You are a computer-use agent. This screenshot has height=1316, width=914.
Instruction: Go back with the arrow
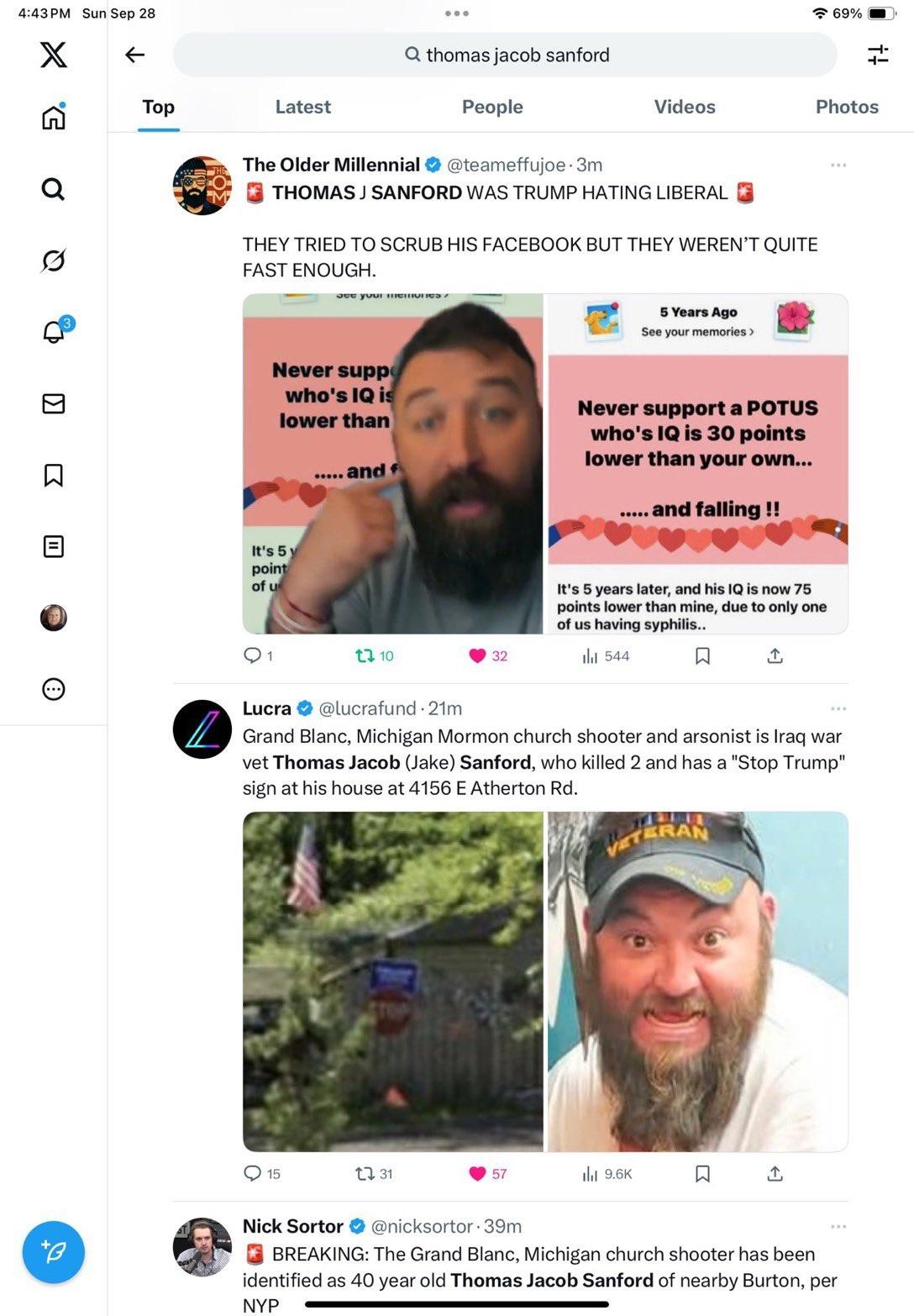click(134, 55)
